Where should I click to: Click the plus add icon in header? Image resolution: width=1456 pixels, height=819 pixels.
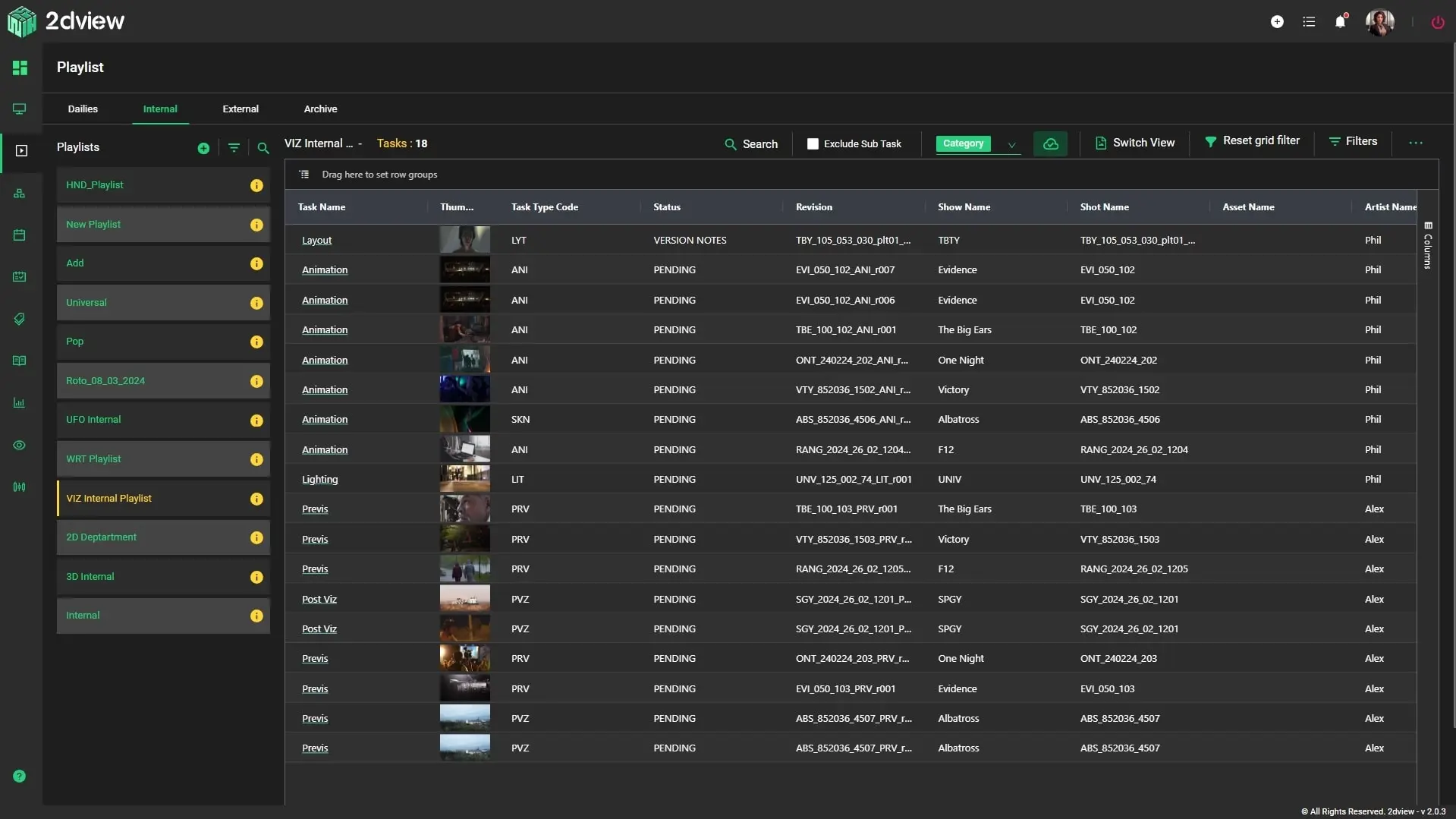[1277, 22]
